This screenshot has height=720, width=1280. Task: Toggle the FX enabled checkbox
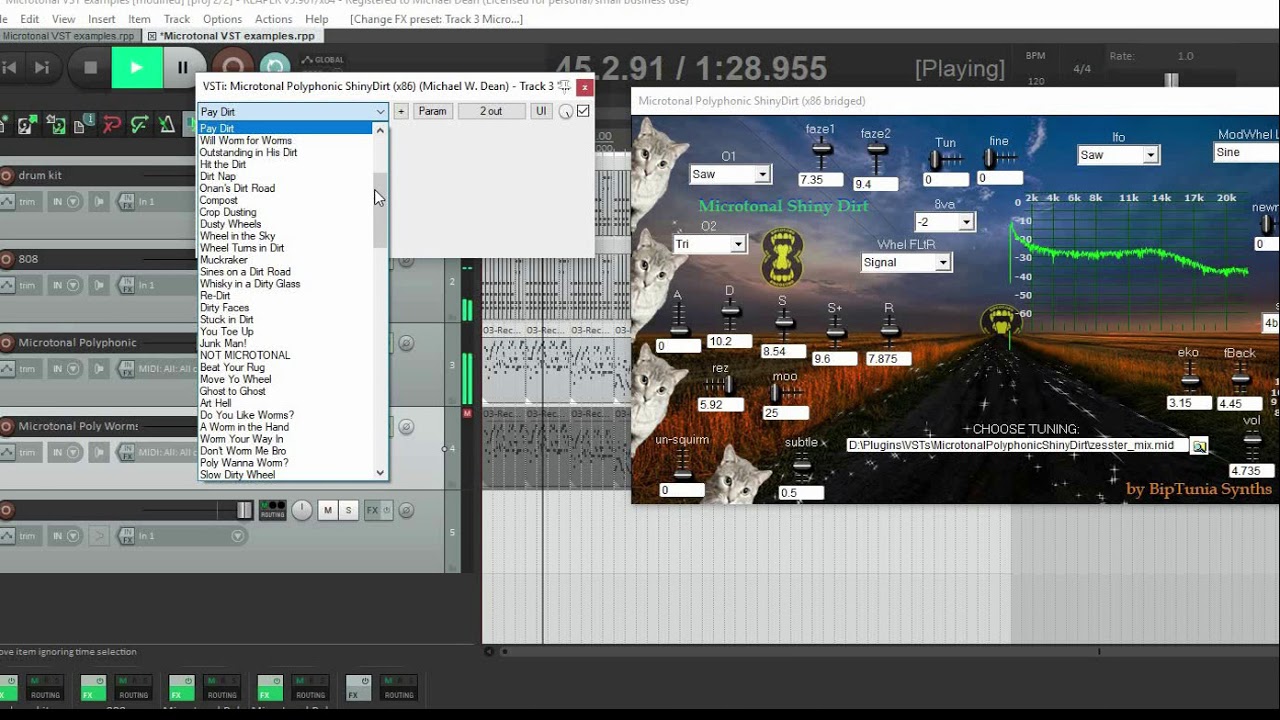pos(583,111)
